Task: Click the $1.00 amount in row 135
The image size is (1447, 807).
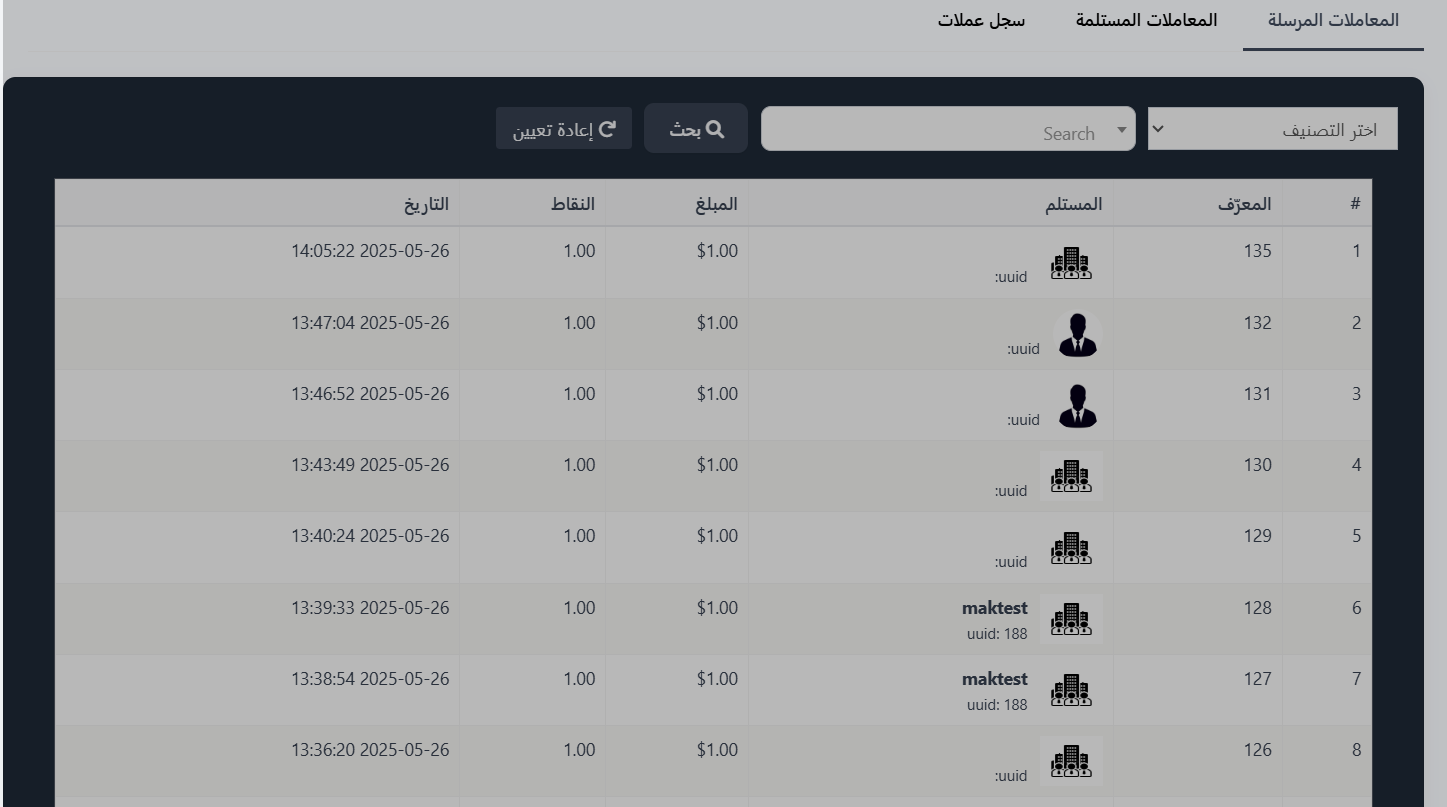Action: [x=717, y=251]
